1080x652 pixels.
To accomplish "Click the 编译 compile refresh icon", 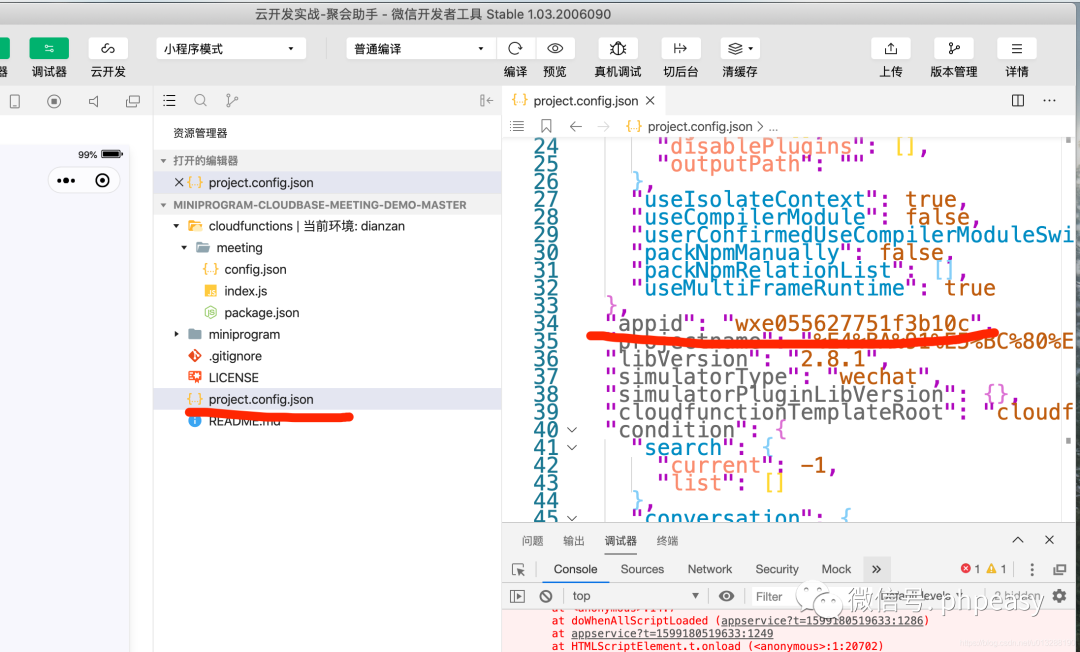I will [515, 48].
